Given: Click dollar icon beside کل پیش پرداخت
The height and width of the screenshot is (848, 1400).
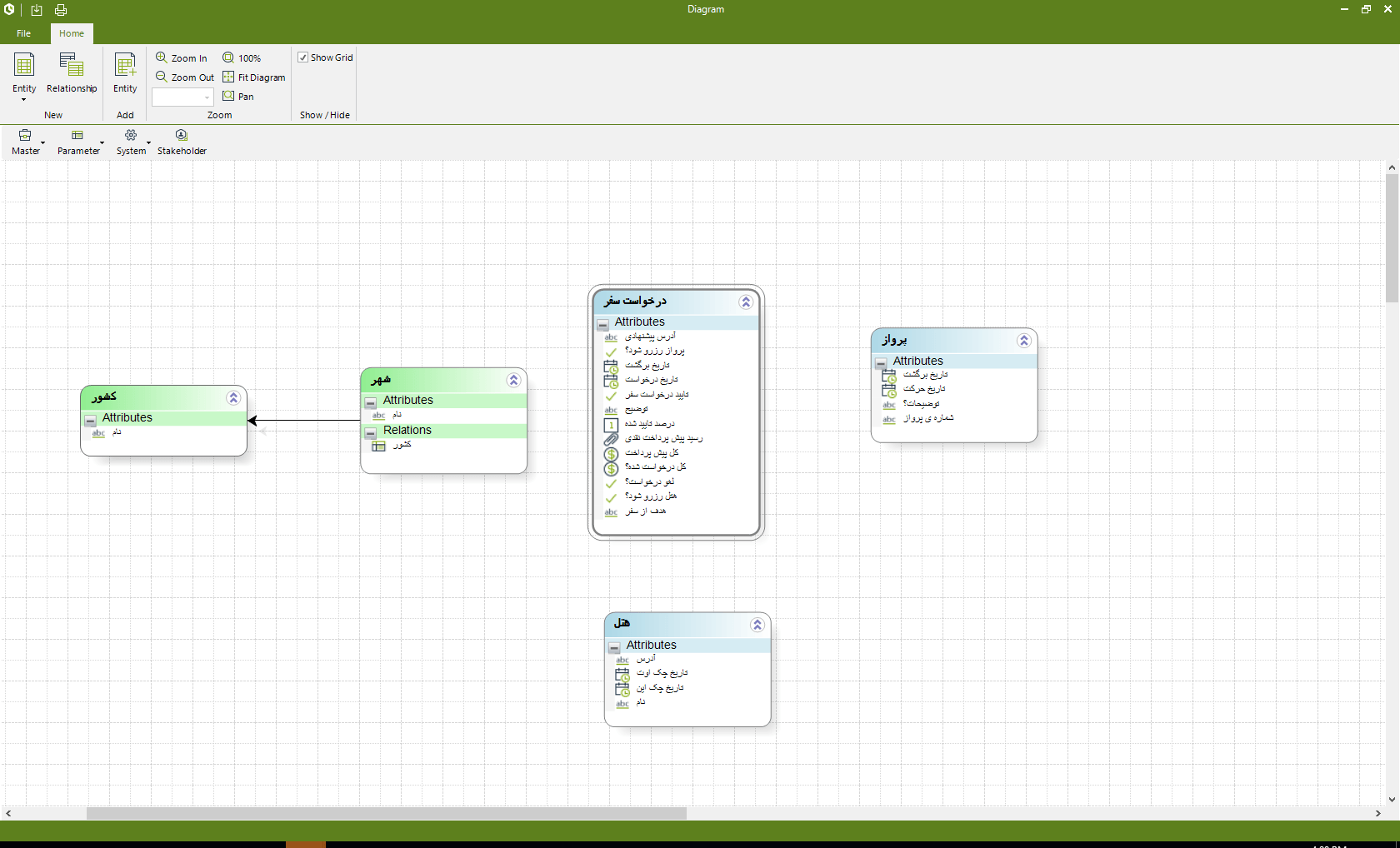Looking at the screenshot, I should [611, 454].
